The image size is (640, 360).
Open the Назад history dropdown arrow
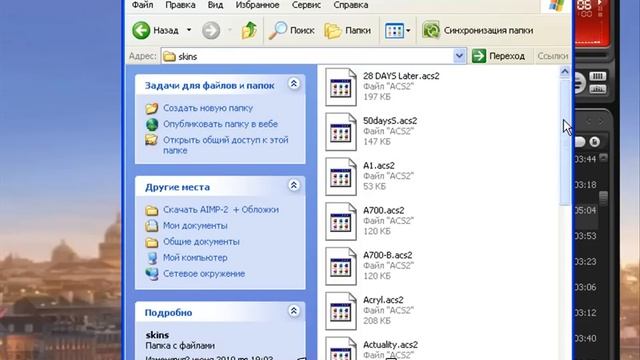point(189,30)
